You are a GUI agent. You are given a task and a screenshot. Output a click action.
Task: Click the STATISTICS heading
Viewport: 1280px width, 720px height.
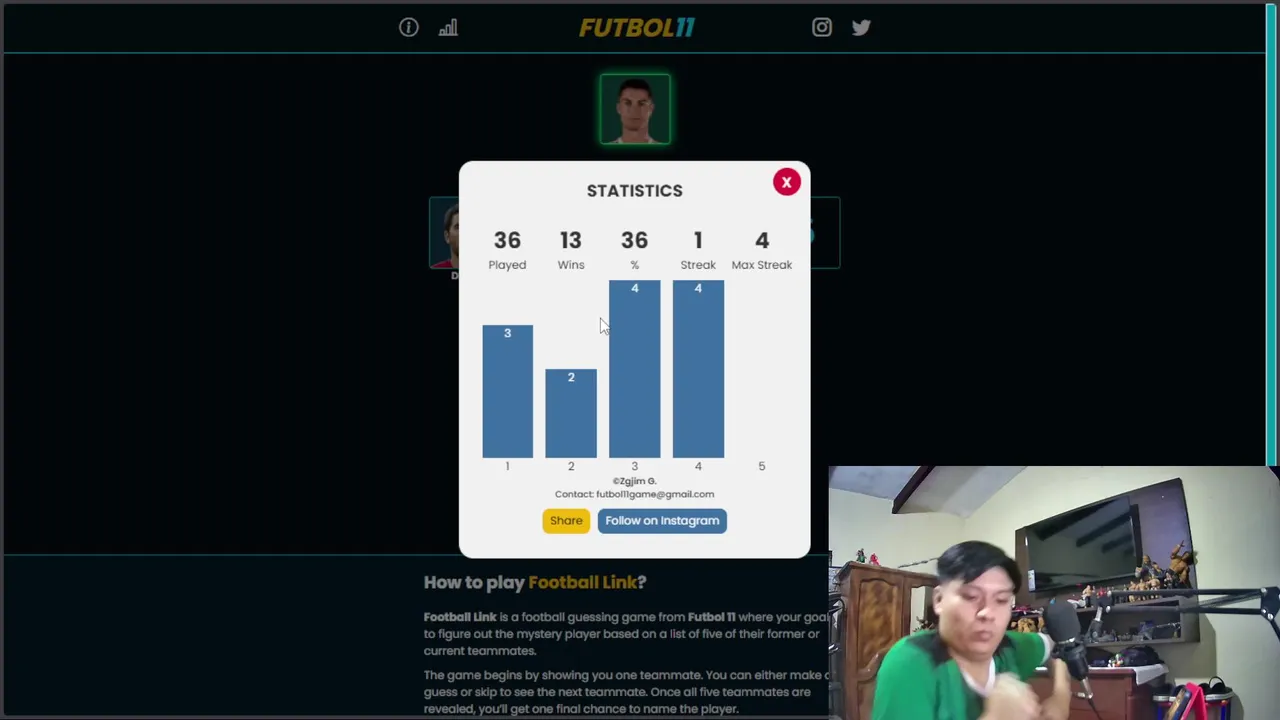[634, 191]
